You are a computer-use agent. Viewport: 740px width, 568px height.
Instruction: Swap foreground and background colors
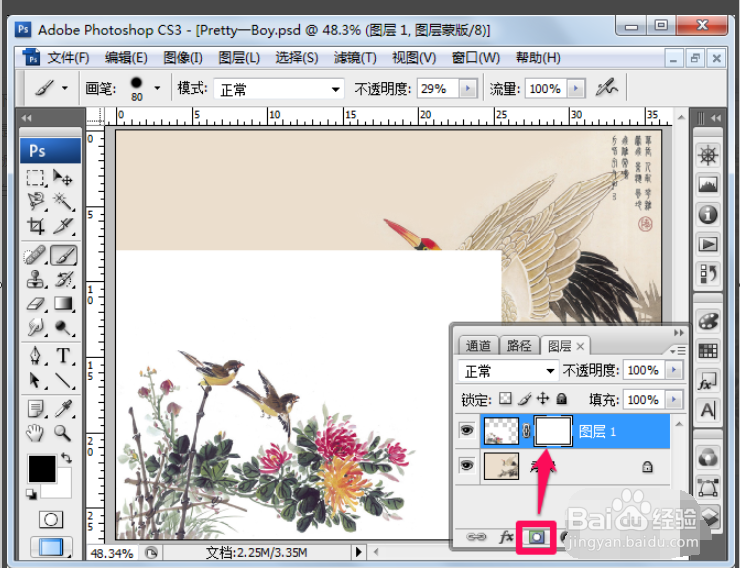(x=67, y=458)
